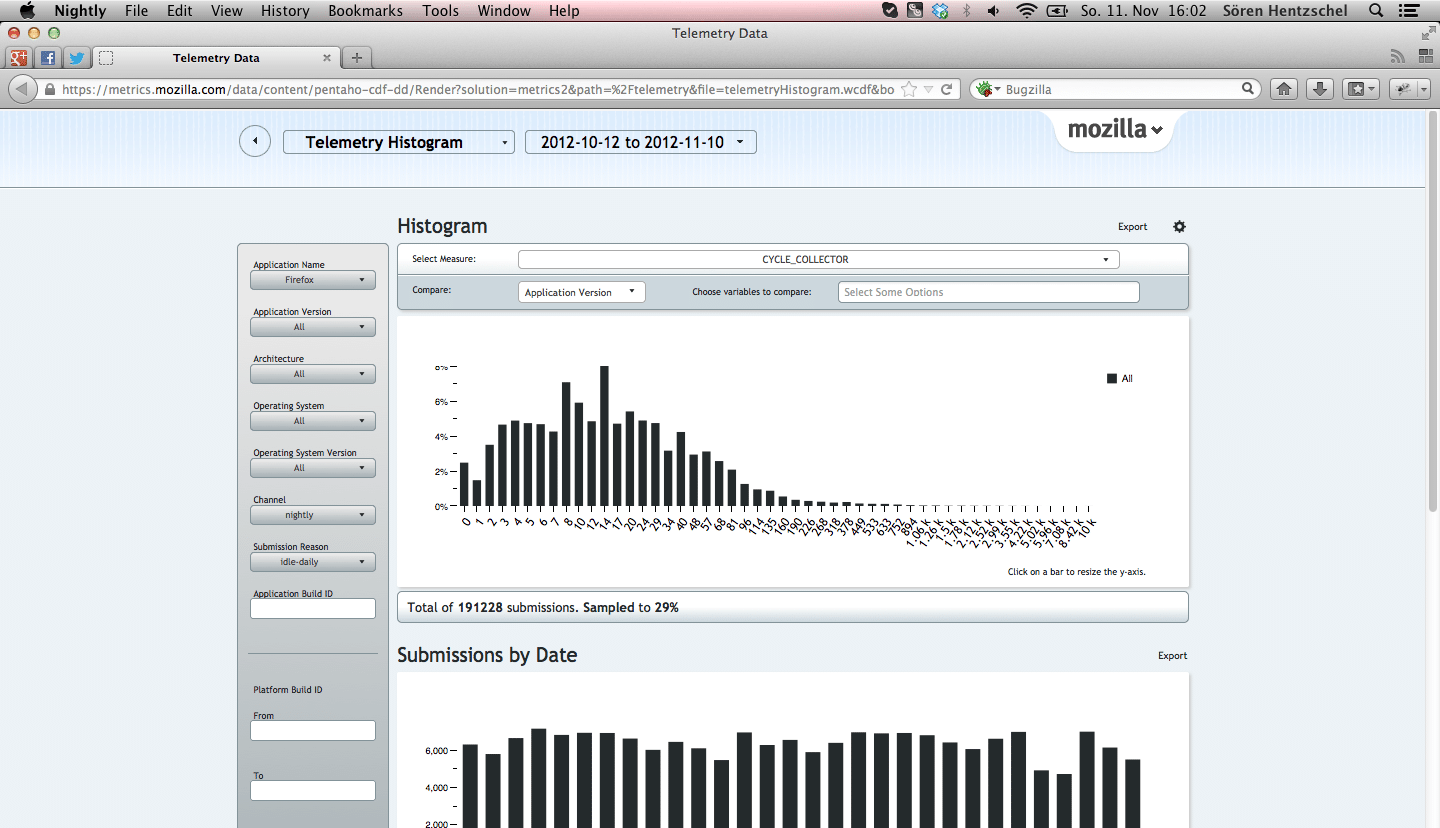The width and height of the screenshot is (1440, 828).
Task: Open the CYCLE_COLLECTOR measure dropdown
Action: pos(818,260)
